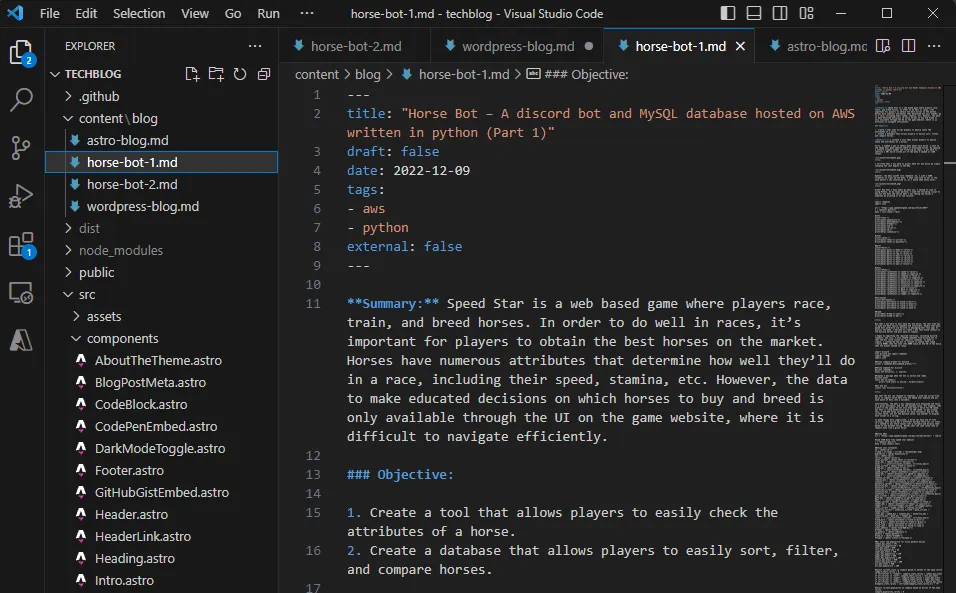The image size is (956, 593).
Task: Switch to wordpress-blog.md tab
Action: [x=517, y=46]
